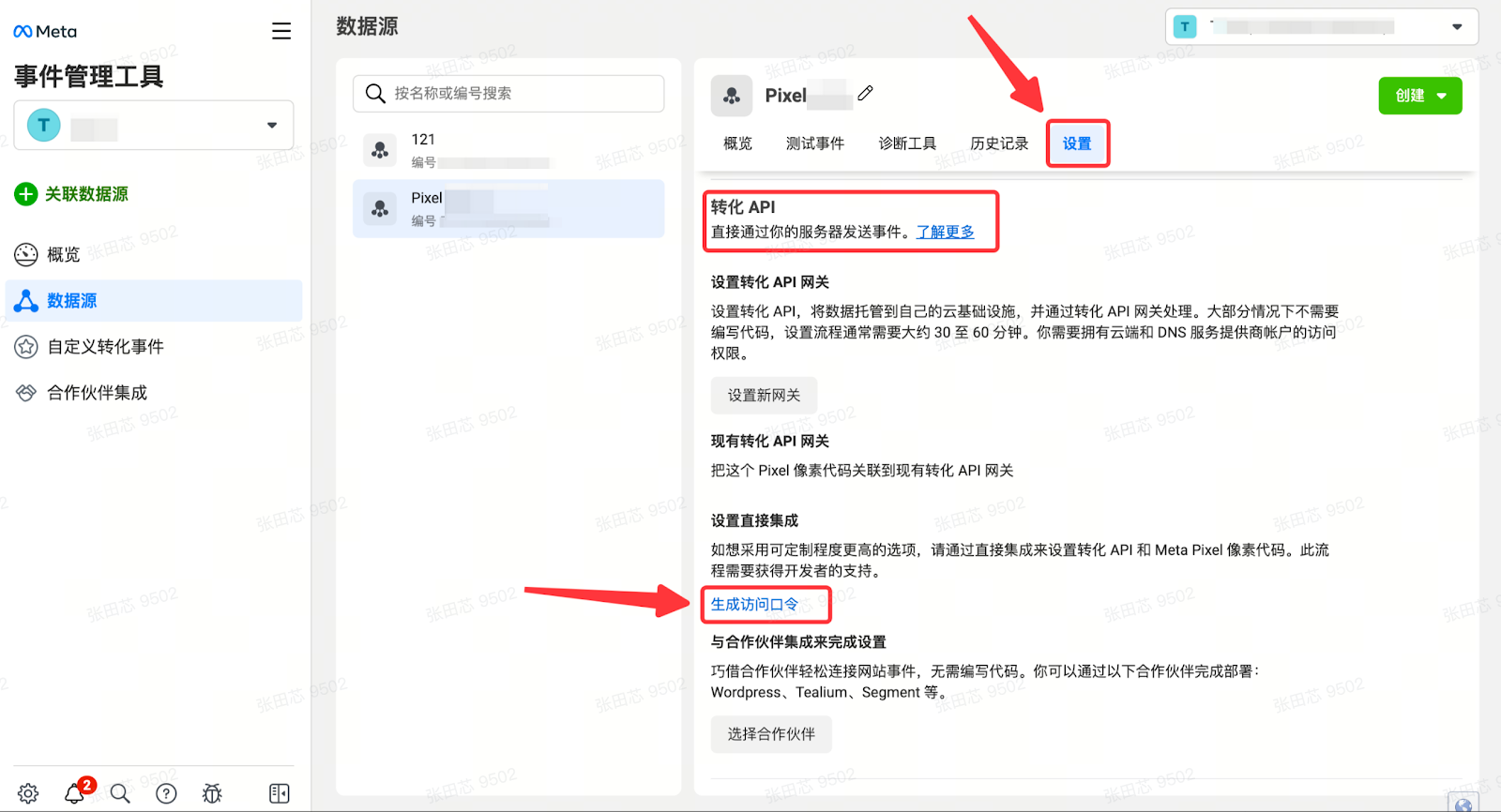Click the 设置新网关 button
Screen dimensions: 1501x812
click(764, 396)
